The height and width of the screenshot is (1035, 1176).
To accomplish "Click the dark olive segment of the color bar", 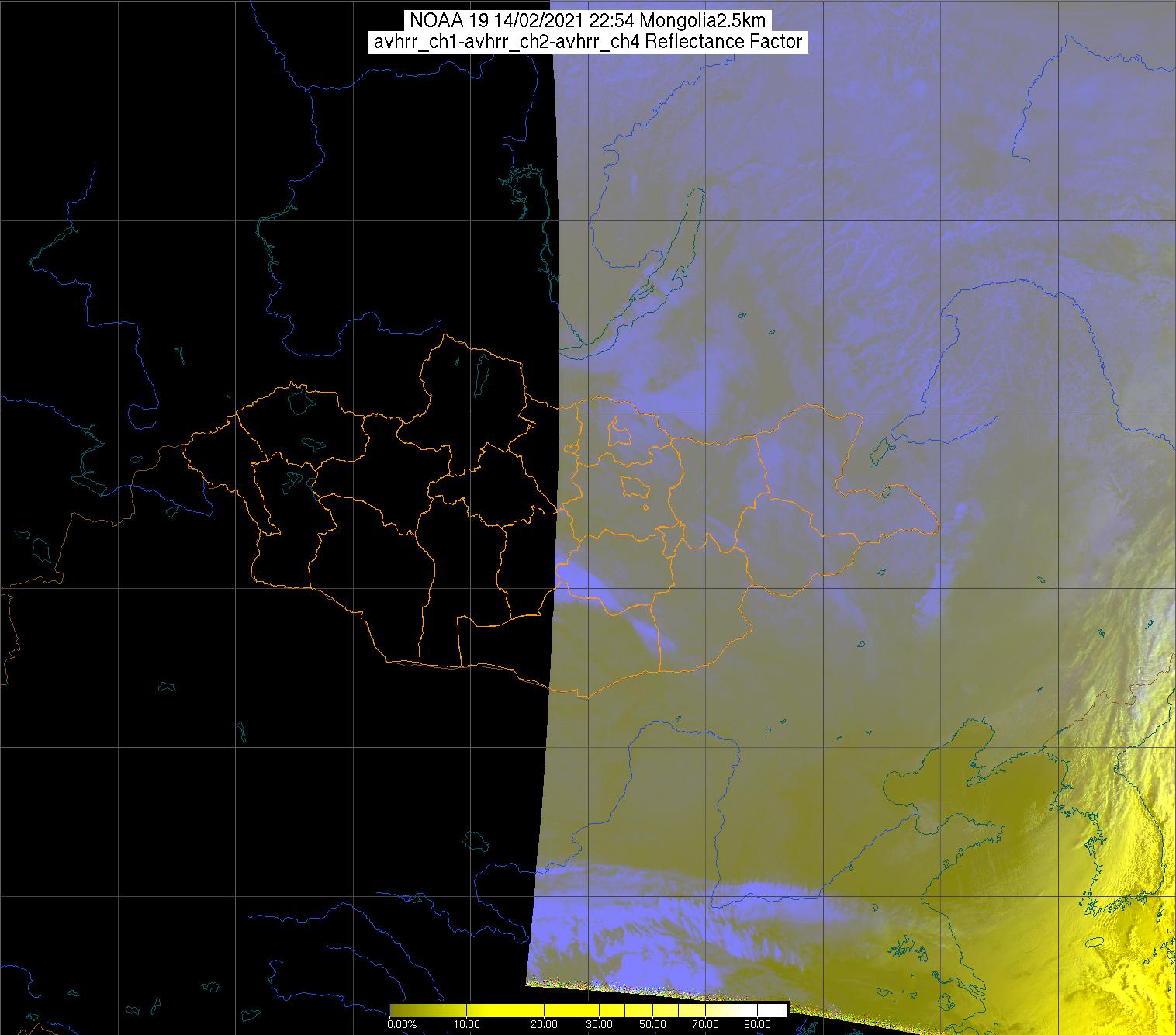I will tap(428, 1010).
